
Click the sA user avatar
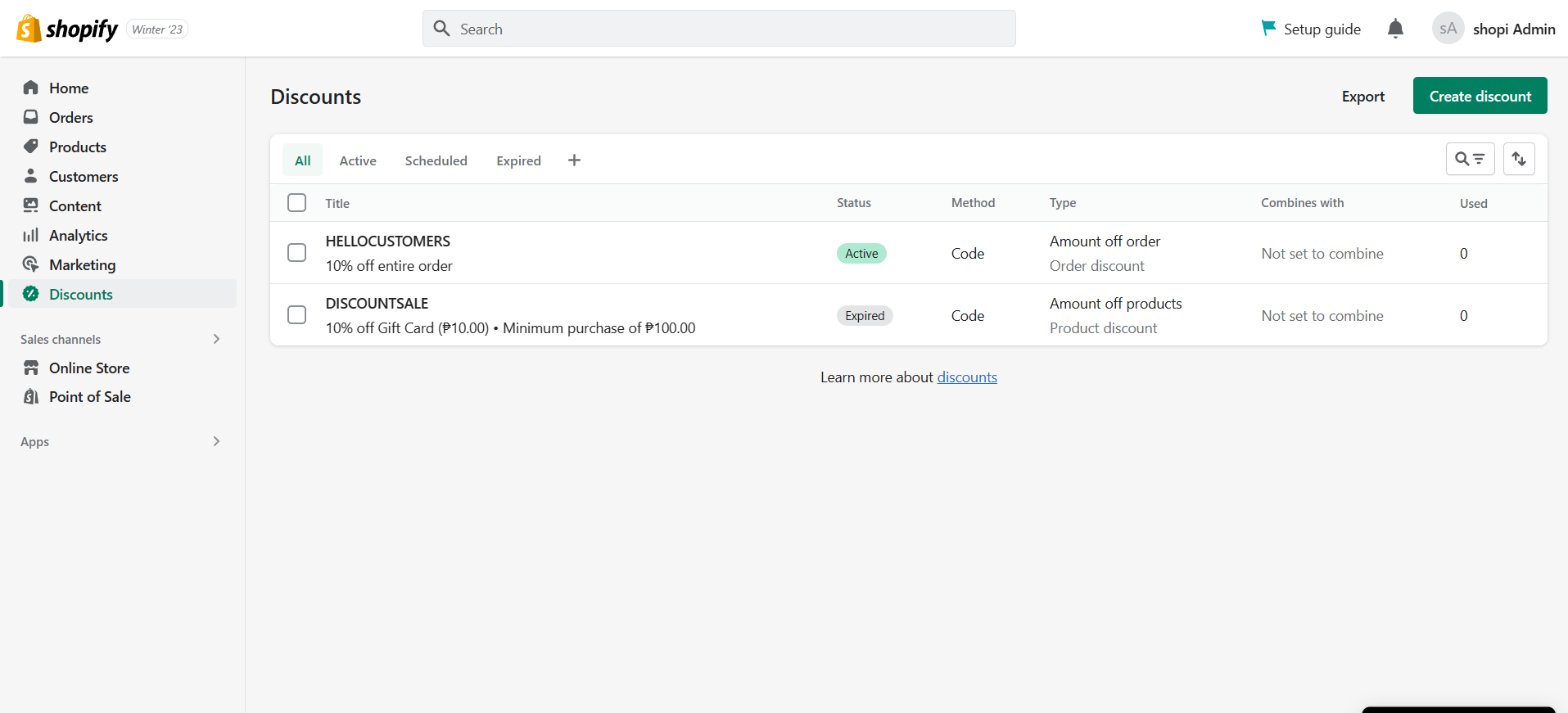1448,29
